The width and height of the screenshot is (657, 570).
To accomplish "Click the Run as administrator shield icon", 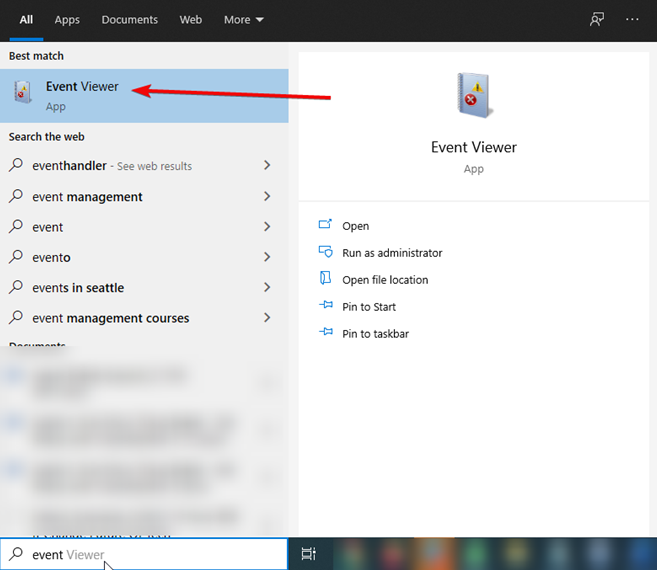I will (326, 251).
